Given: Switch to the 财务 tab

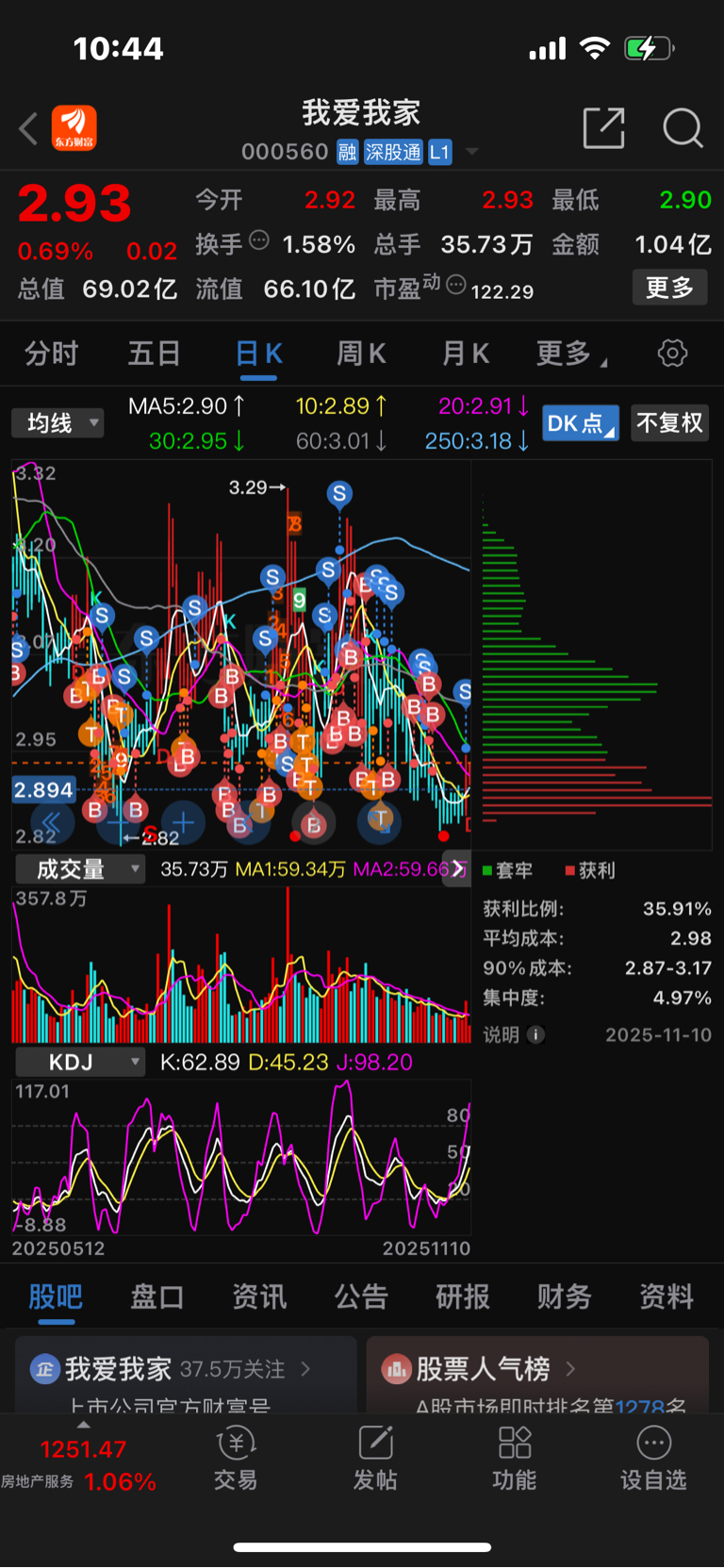Looking at the screenshot, I should (x=565, y=1296).
